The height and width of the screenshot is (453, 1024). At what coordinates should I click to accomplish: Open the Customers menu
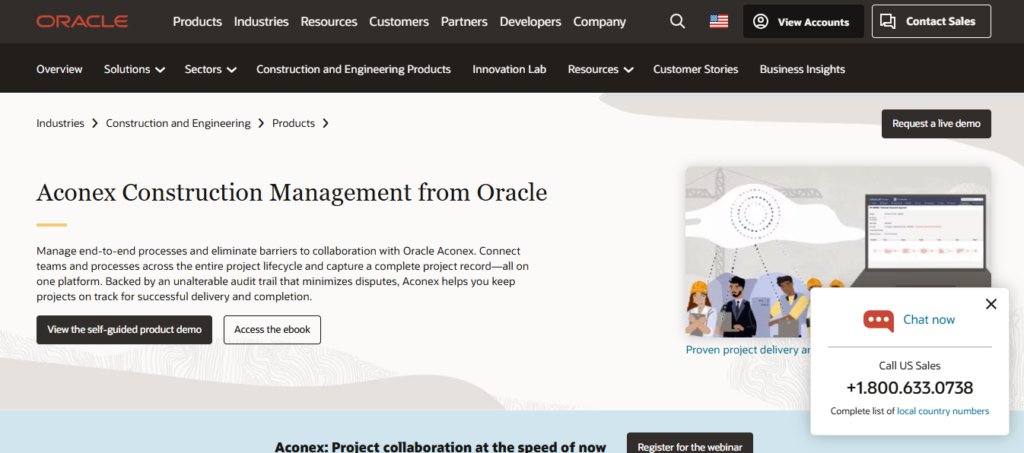pos(399,22)
